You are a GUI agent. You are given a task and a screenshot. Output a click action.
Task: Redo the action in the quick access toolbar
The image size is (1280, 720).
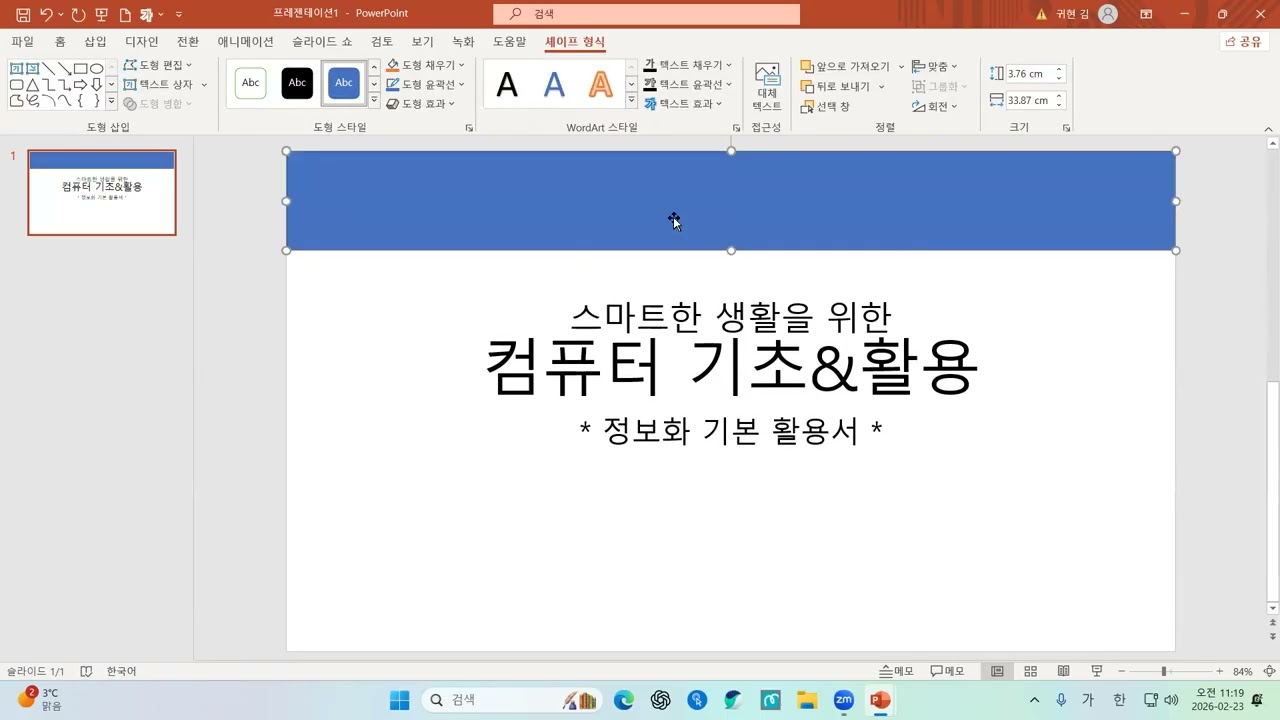[78, 14]
